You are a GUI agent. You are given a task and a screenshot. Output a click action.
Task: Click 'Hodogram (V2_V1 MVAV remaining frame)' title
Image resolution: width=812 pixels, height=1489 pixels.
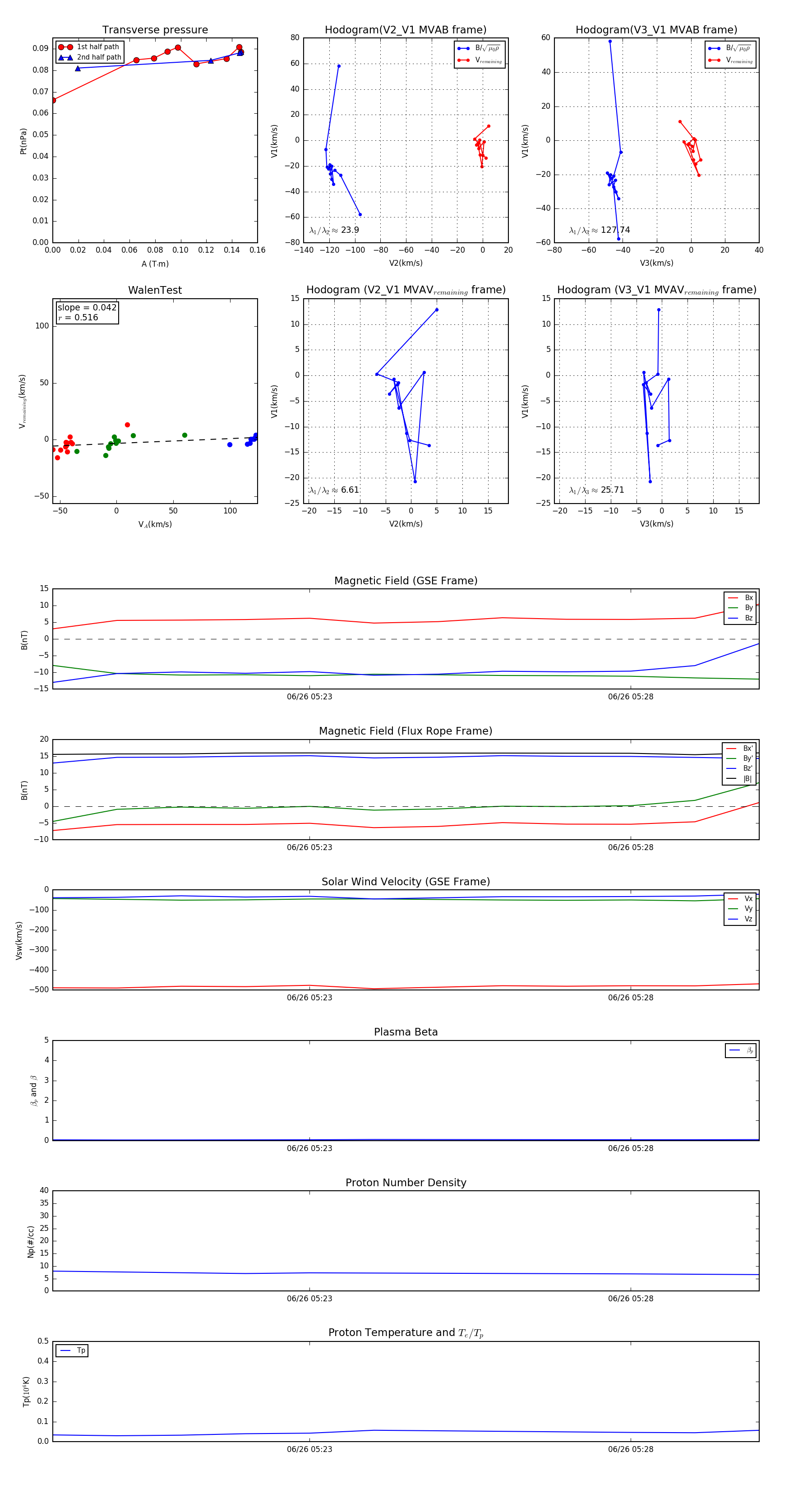(x=406, y=290)
